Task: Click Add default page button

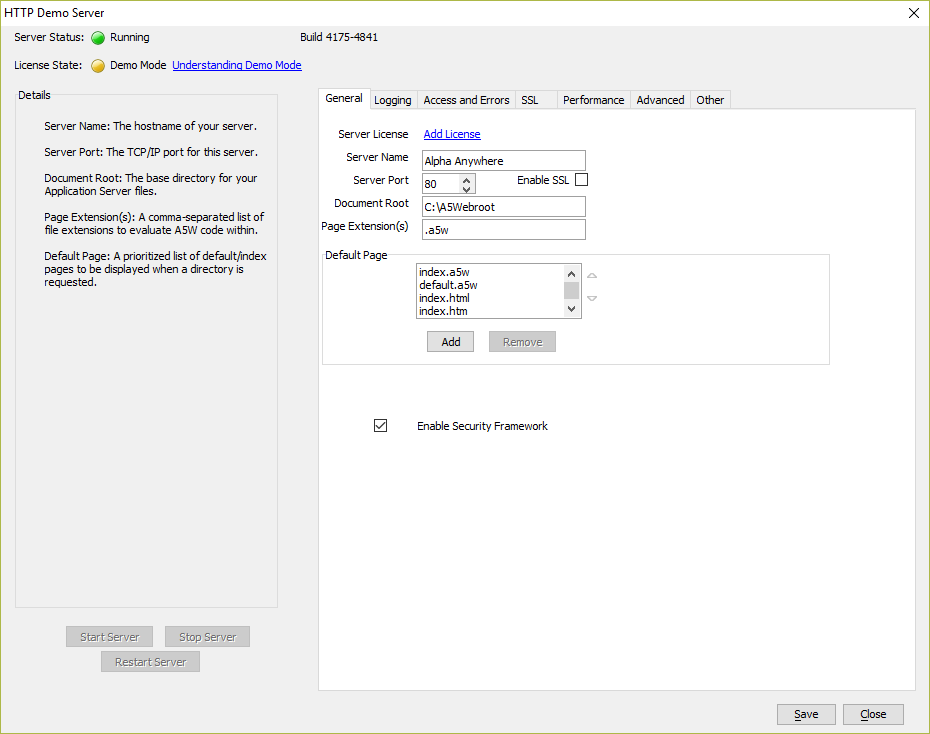Action: 450,342
